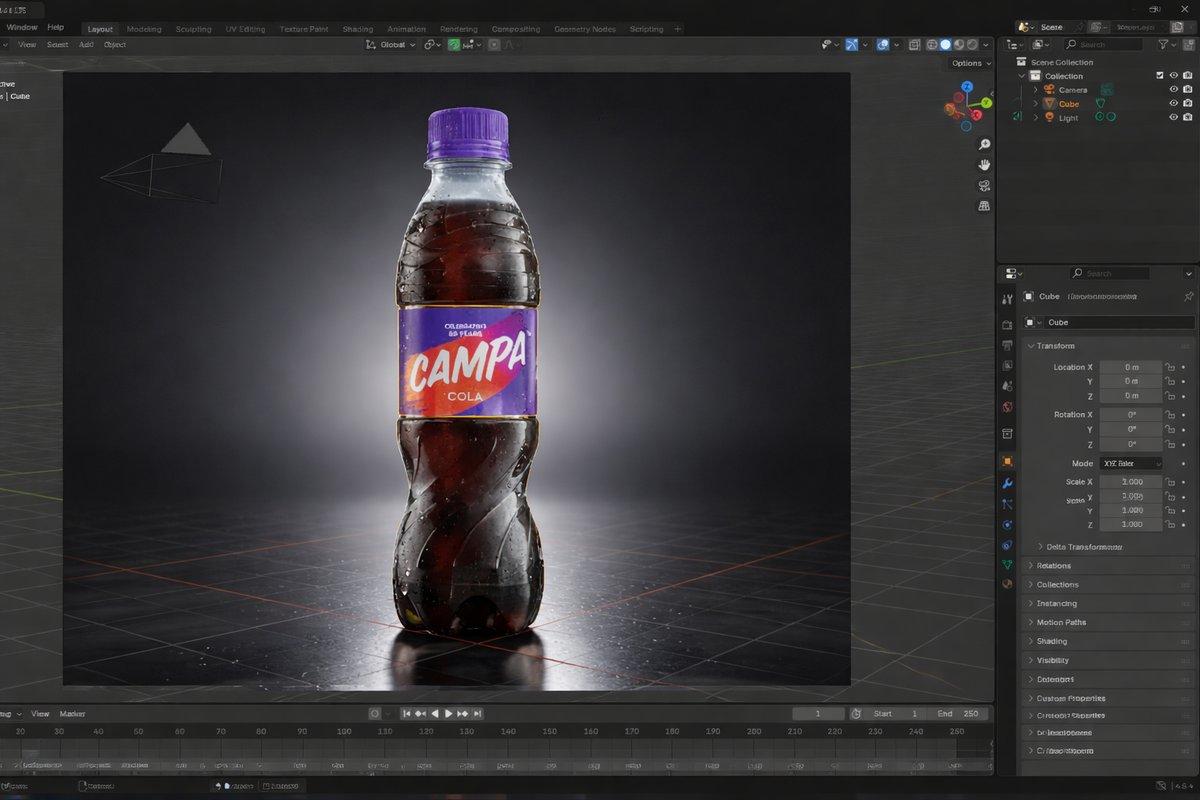Open the Global transform orientation dropdown
Viewport: 1200px width, 800px height.
click(x=392, y=44)
